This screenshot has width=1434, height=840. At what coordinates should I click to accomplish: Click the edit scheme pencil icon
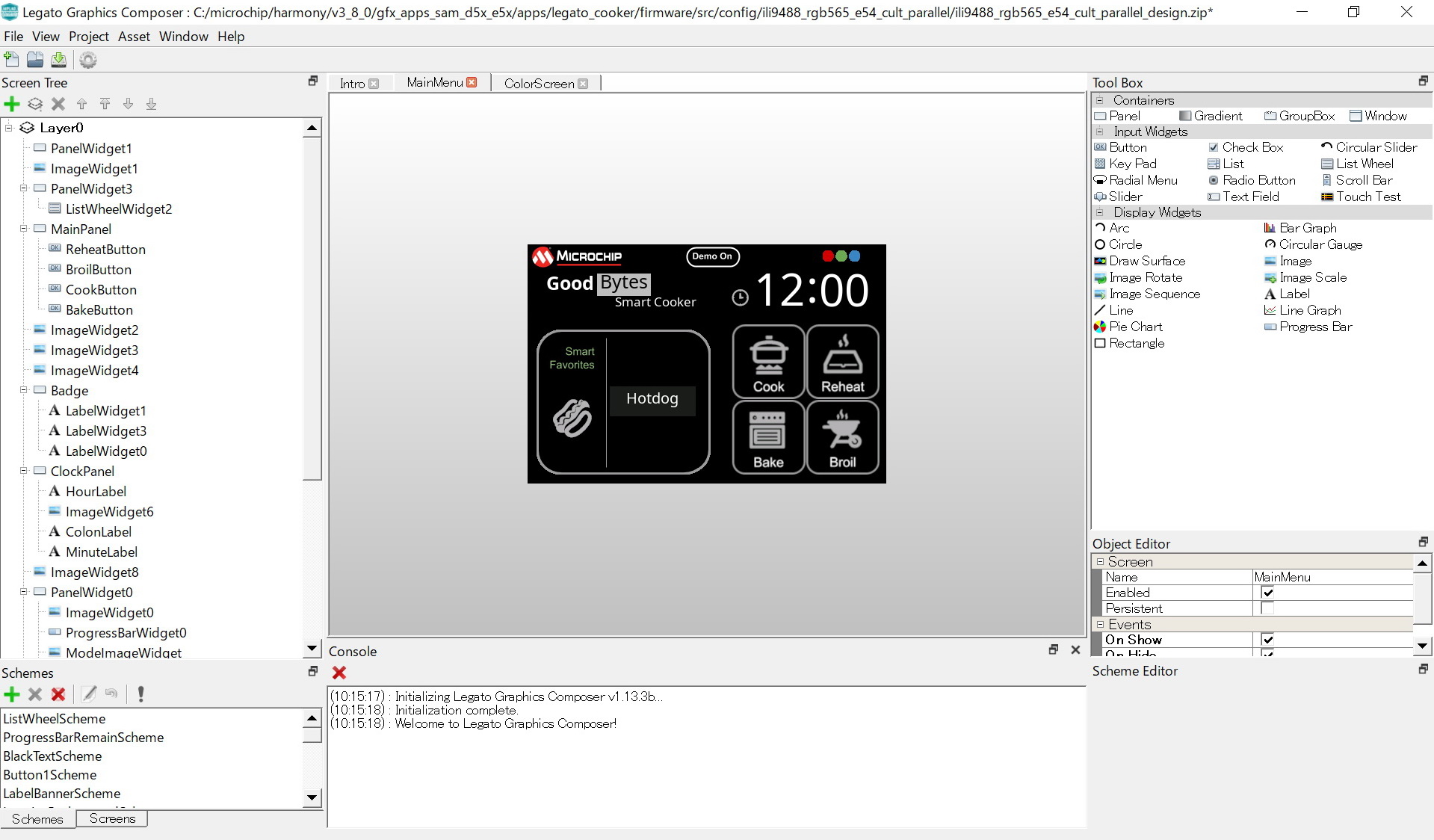[x=89, y=694]
